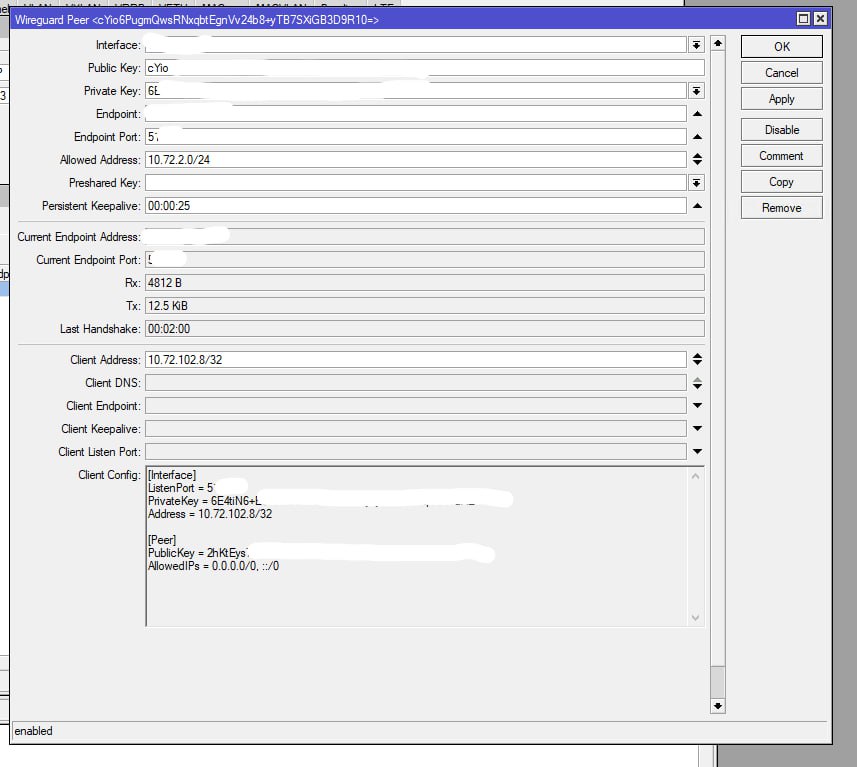Click the Allowed Address field 10.72.2.0/24

pyautogui.click(x=415, y=160)
